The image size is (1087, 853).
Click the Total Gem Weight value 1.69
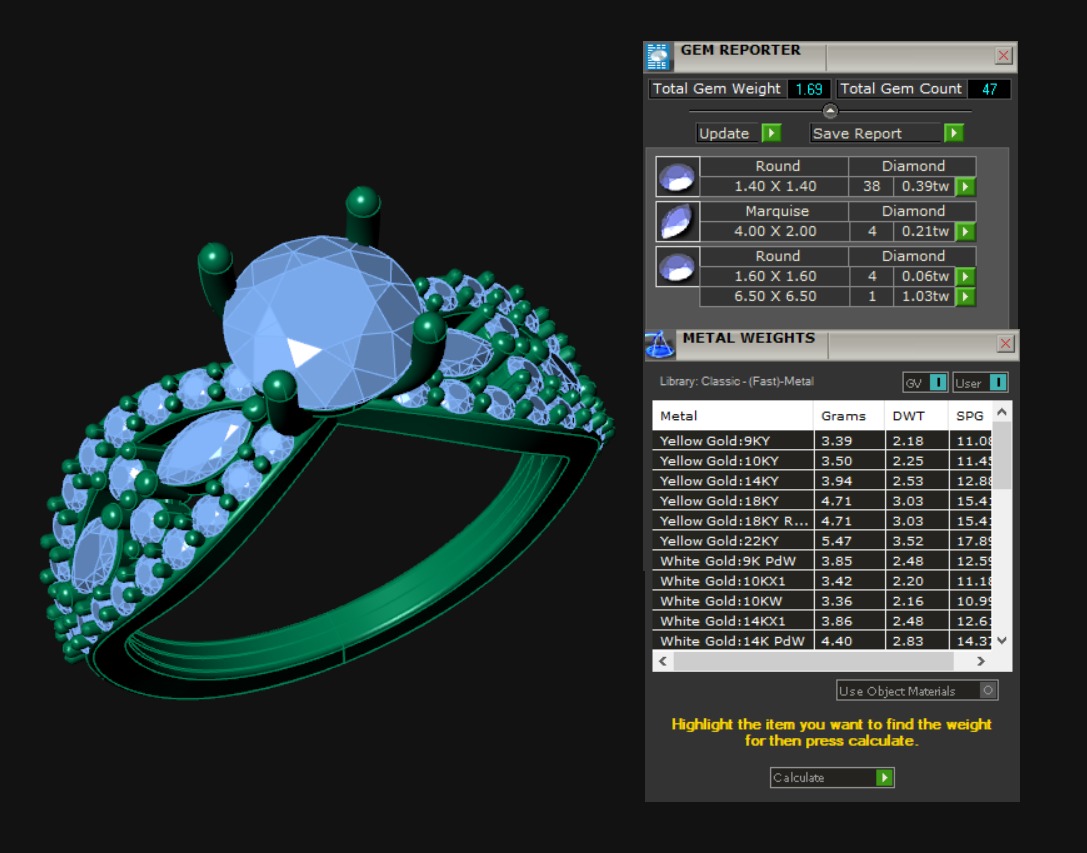pos(808,89)
